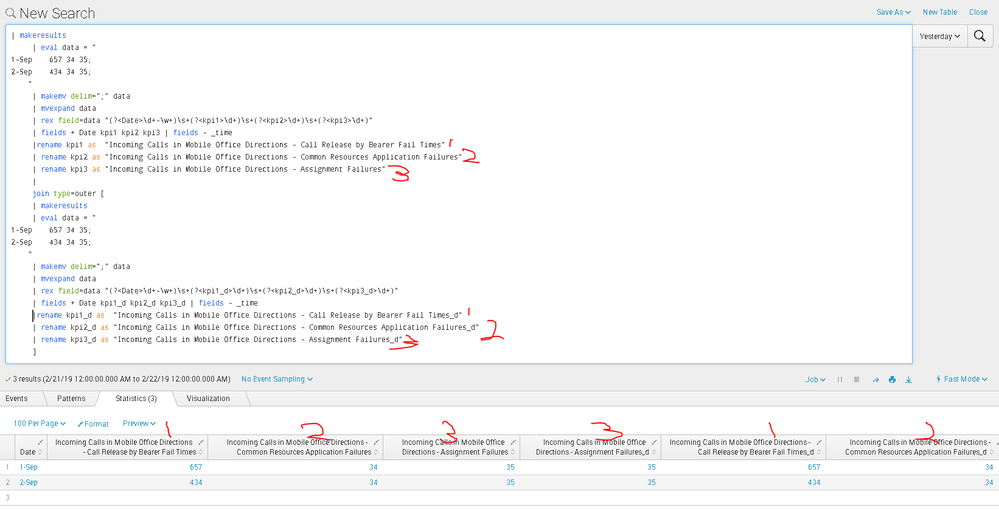Click the magnifier Search run button

(x=981, y=36)
